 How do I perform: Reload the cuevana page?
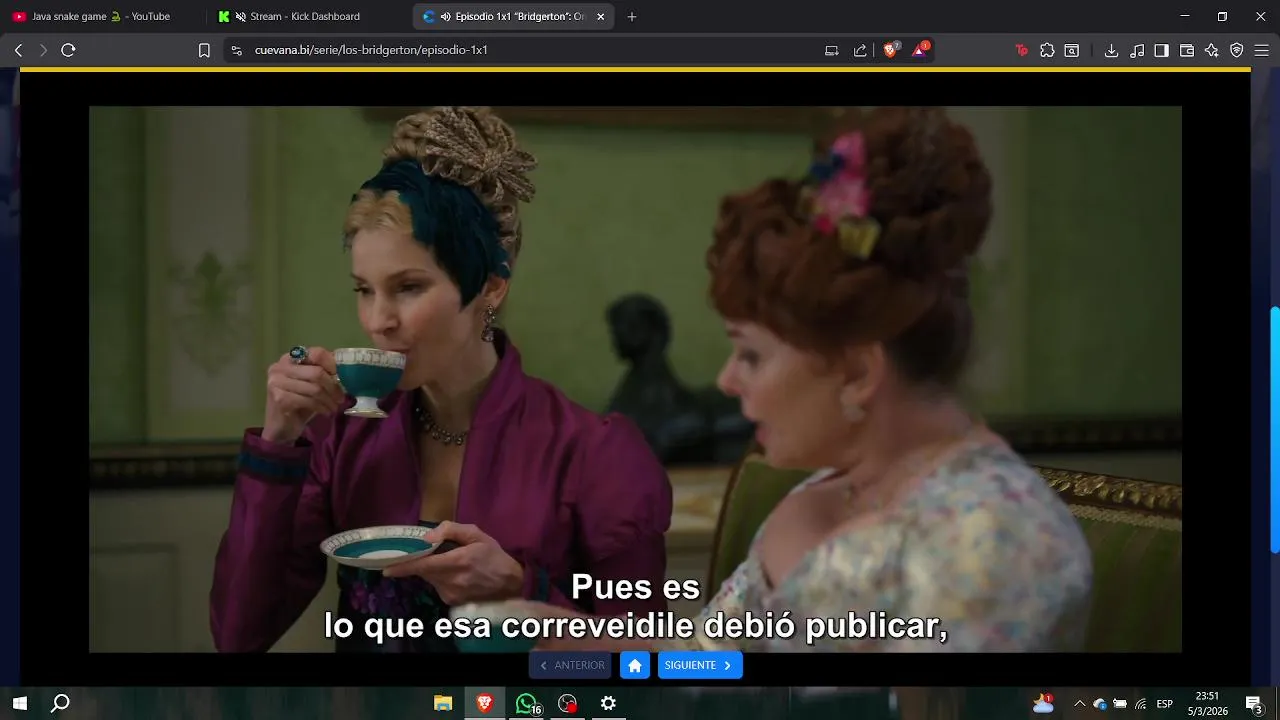(x=68, y=50)
